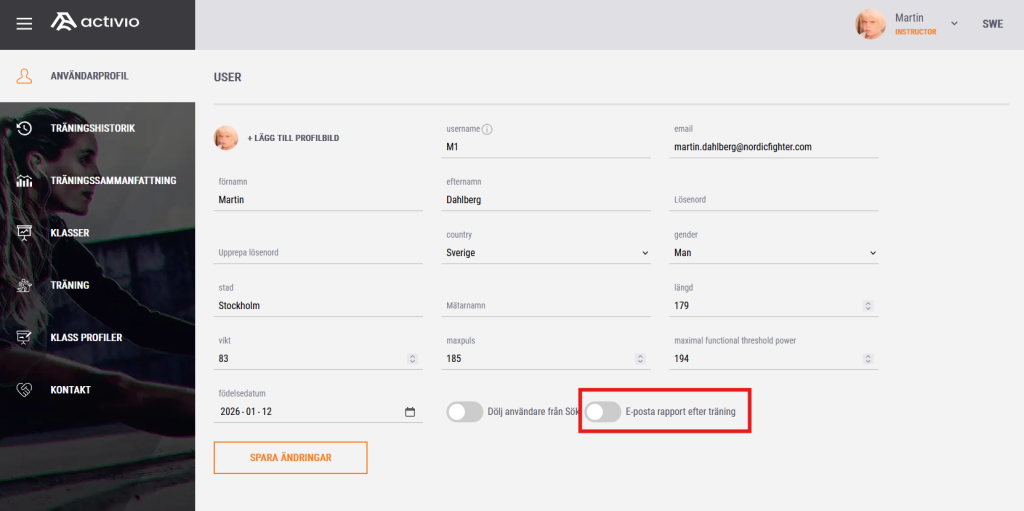Open the gender dropdown showing Man

[775, 253]
